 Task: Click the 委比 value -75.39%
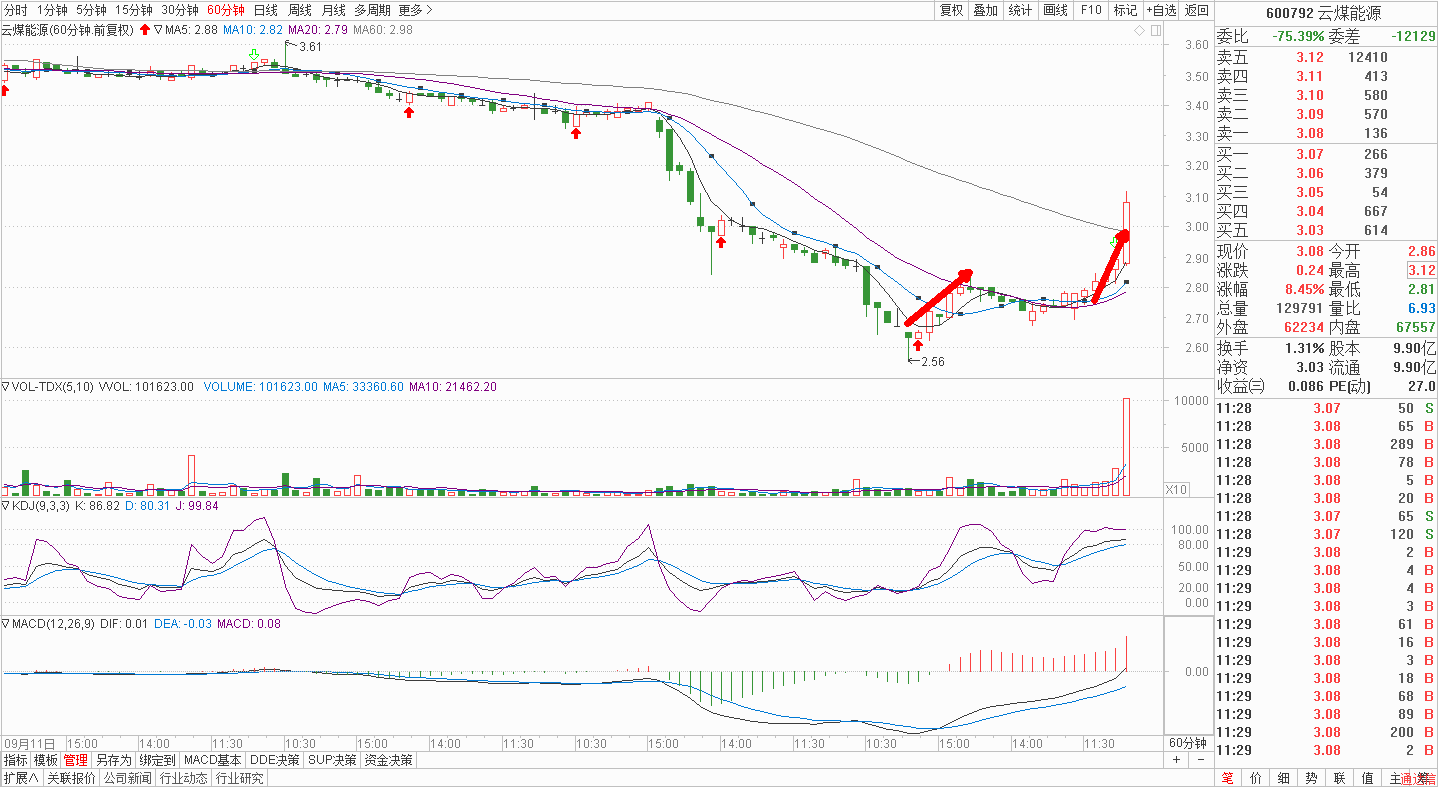click(1298, 37)
